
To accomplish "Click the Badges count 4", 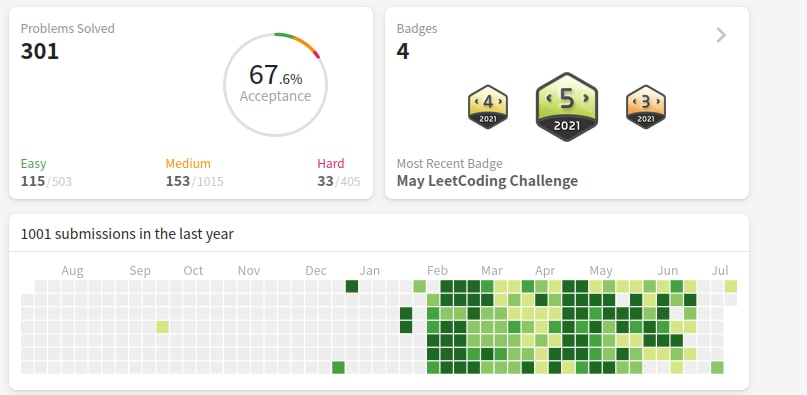I will [x=403, y=51].
